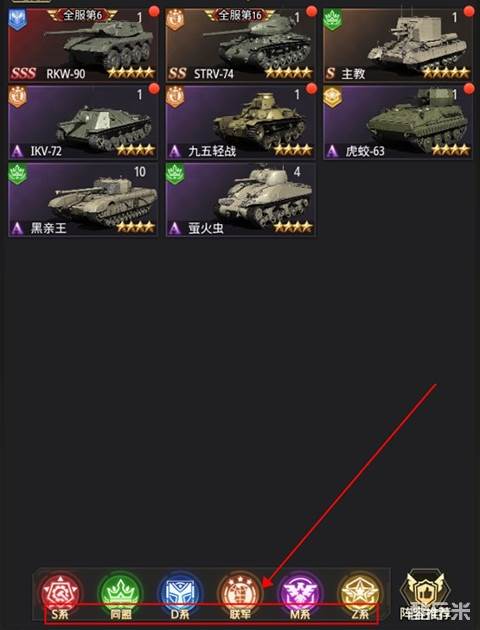Viewport: 480px width, 630px height.
Task: Open the 主教 S-rank tank card
Action: click(x=398, y=45)
